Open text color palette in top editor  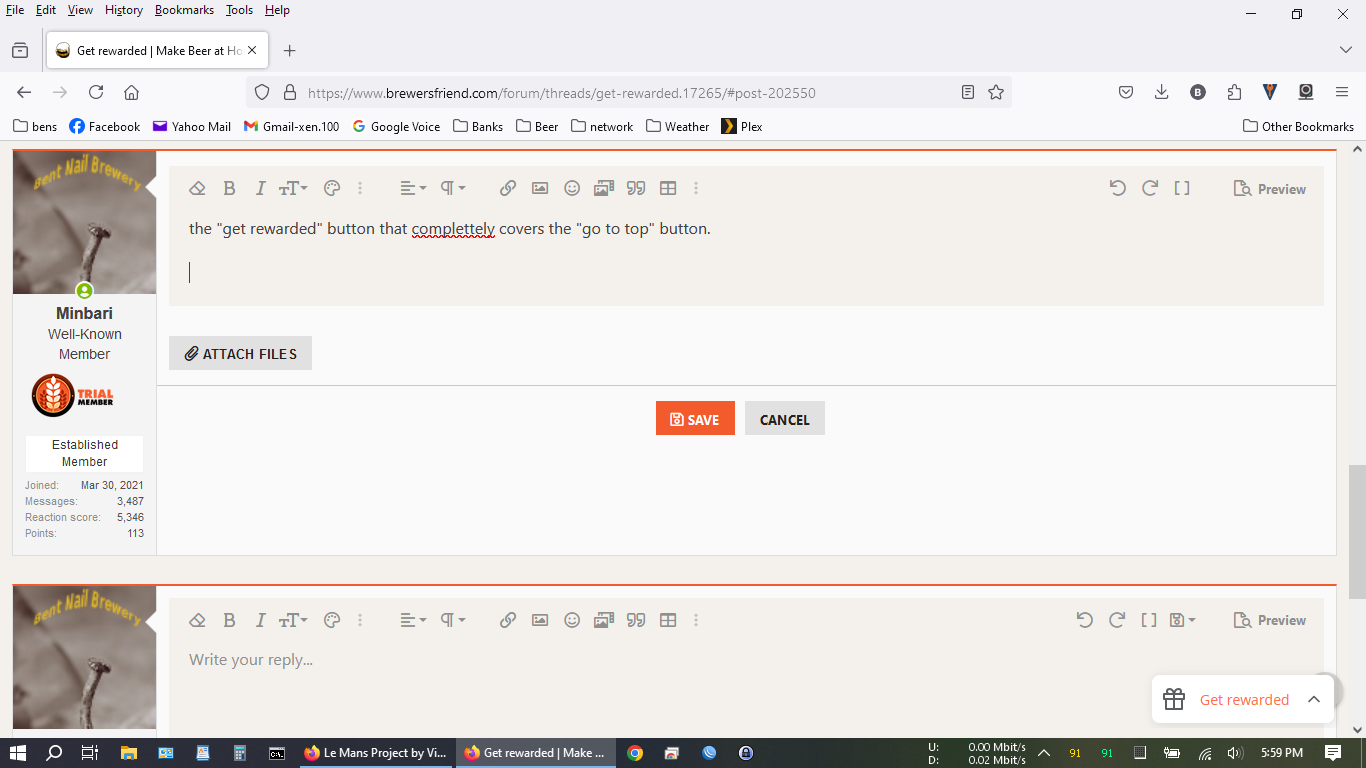332,188
